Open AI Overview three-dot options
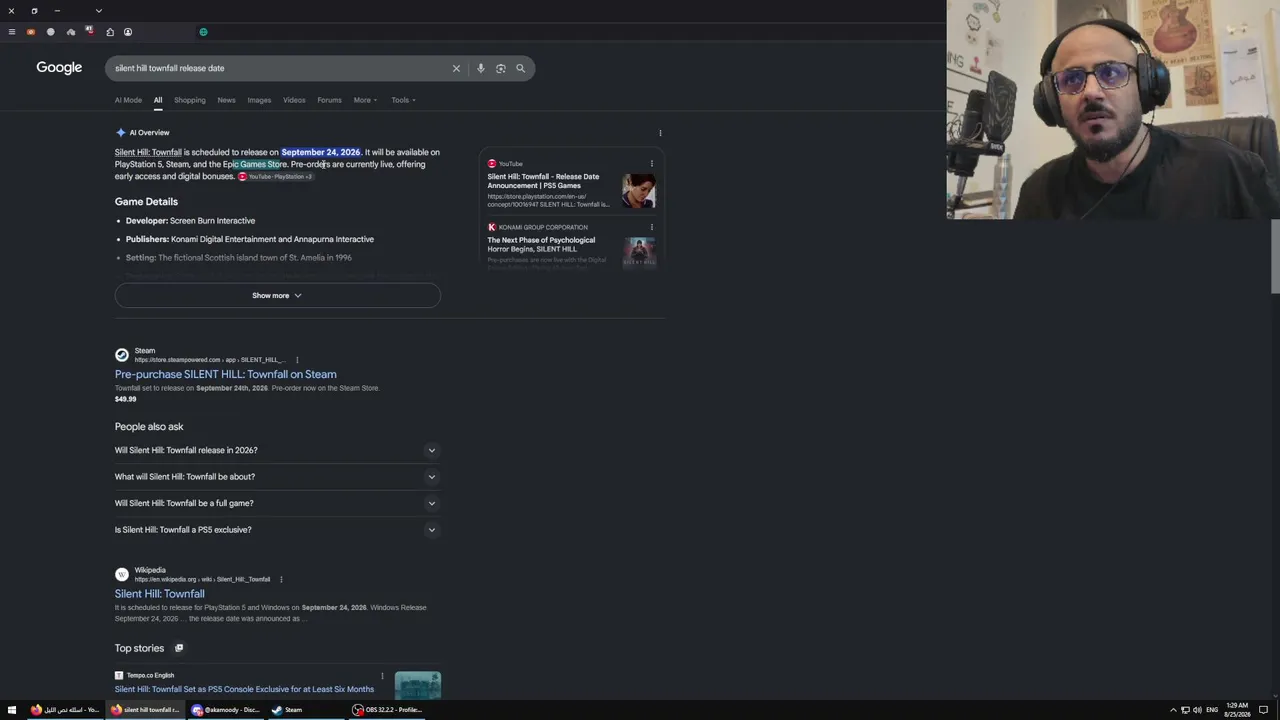Image resolution: width=1280 pixels, height=720 pixels. [660, 133]
